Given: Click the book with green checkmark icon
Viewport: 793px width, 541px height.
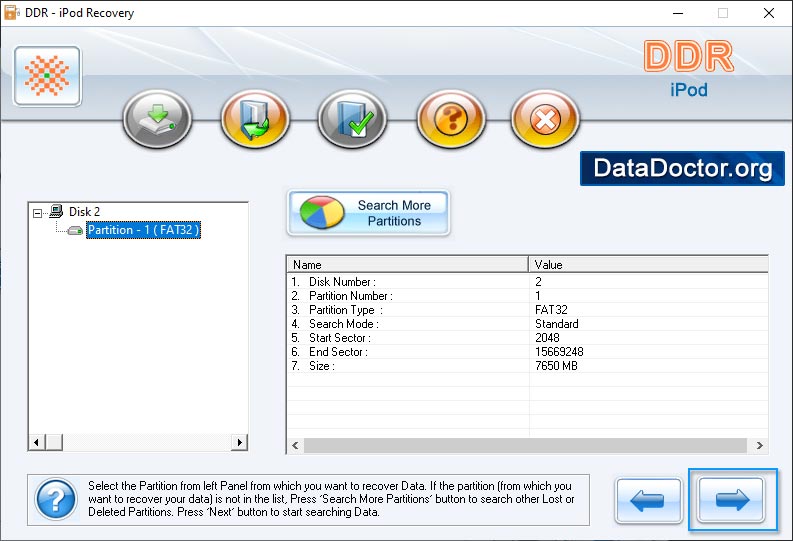Looking at the screenshot, I should [x=352, y=119].
